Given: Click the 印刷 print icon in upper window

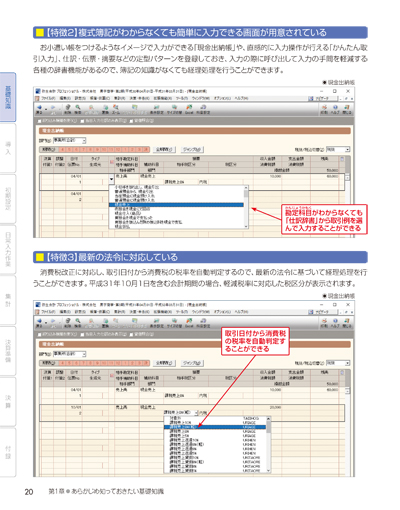Looking at the screenshot, I should tap(324, 109).
